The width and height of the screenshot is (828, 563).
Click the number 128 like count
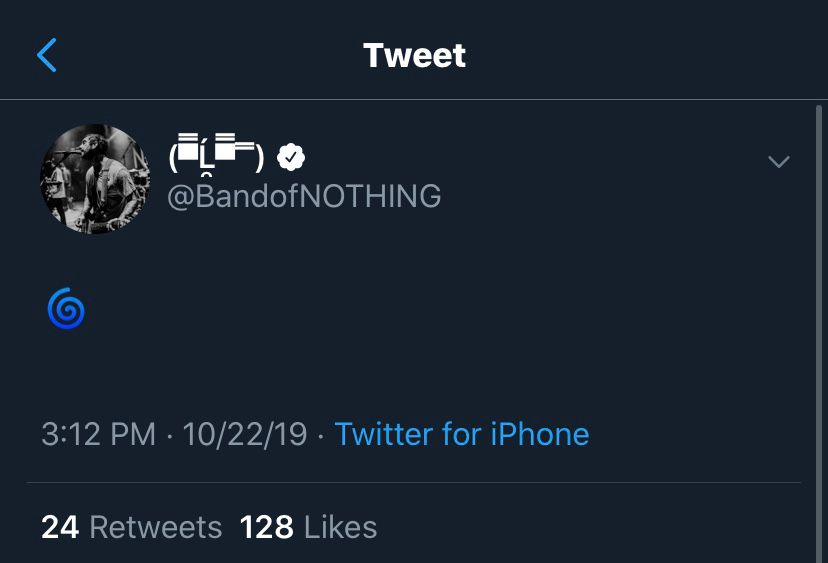click(267, 527)
